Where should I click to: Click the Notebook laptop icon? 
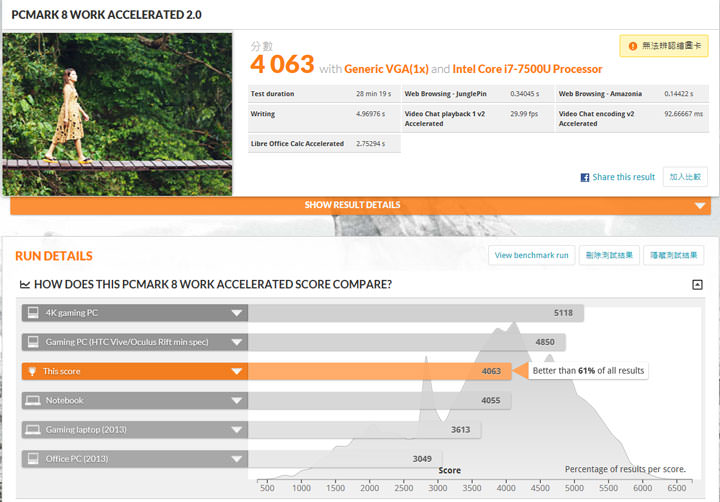pos(33,400)
